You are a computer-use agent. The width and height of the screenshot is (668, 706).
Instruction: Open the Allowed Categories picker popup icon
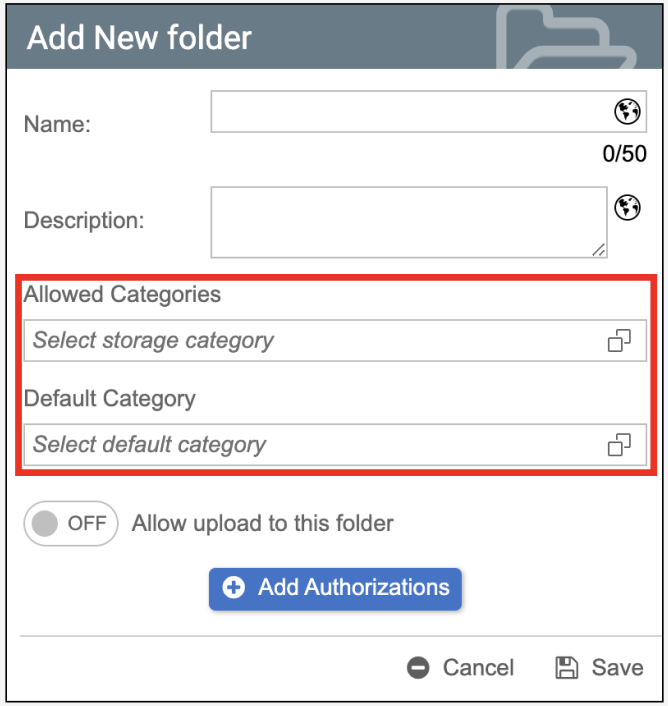point(620,341)
